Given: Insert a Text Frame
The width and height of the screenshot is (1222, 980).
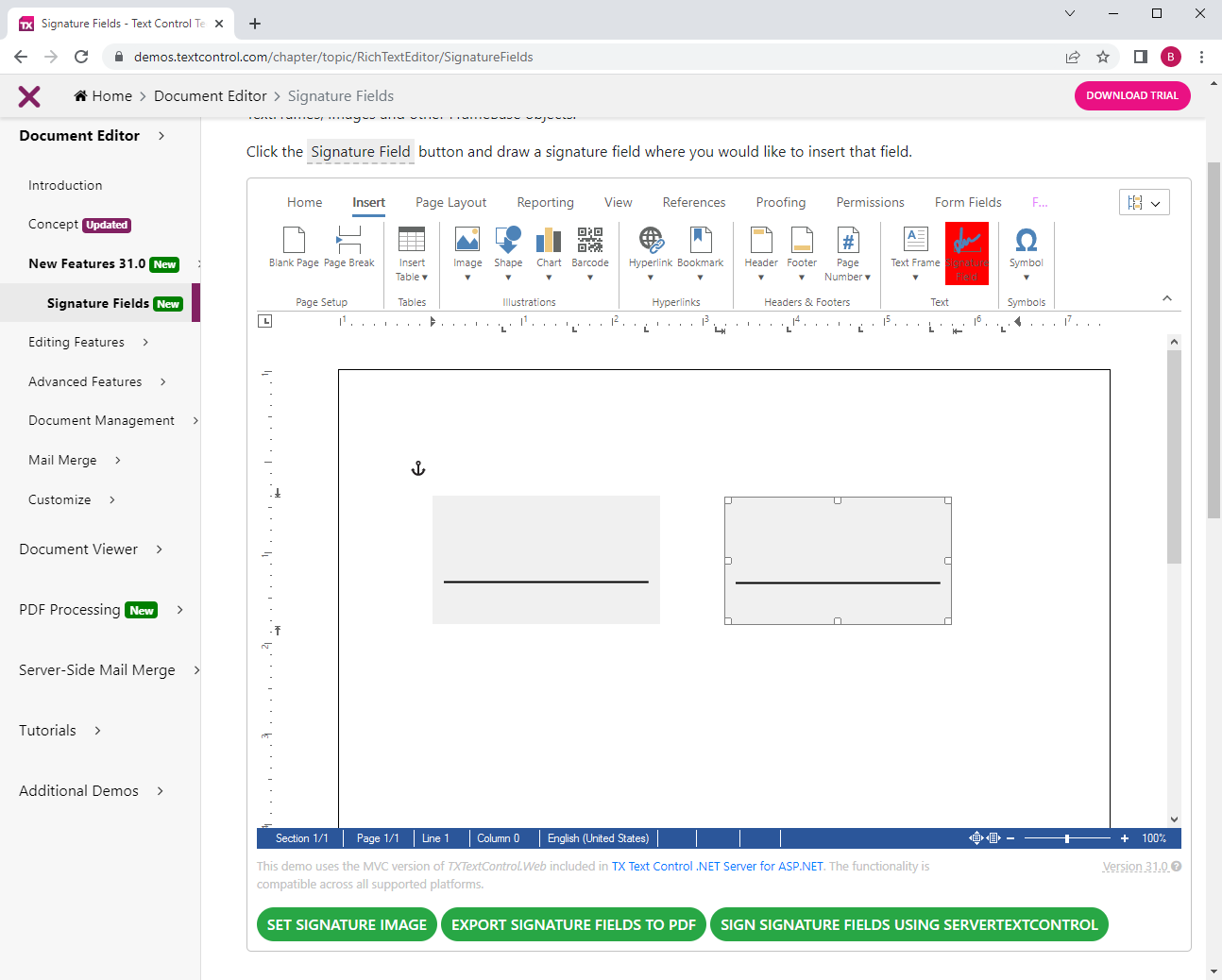Looking at the screenshot, I should [x=915, y=254].
